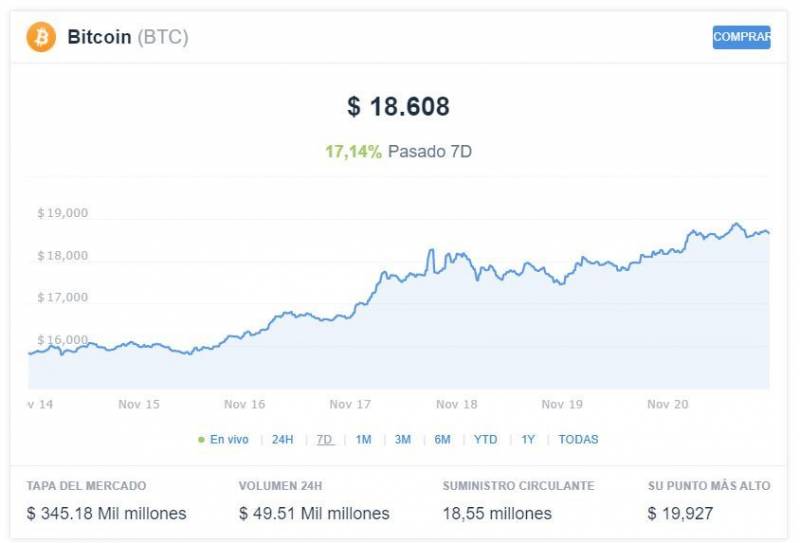Click the market cap $ 345.18 Mil millones

[x=106, y=514]
